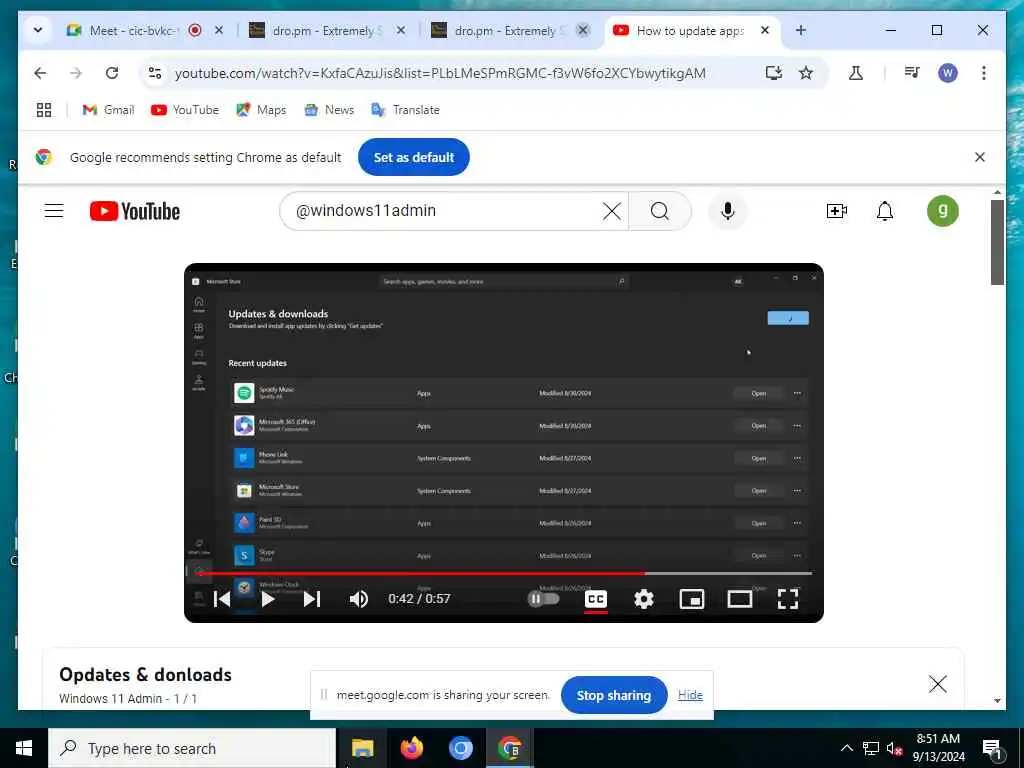Image resolution: width=1024 pixels, height=768 pixels.
Task: Open YouTube hamburger guide menu
Action: [54, 211]
